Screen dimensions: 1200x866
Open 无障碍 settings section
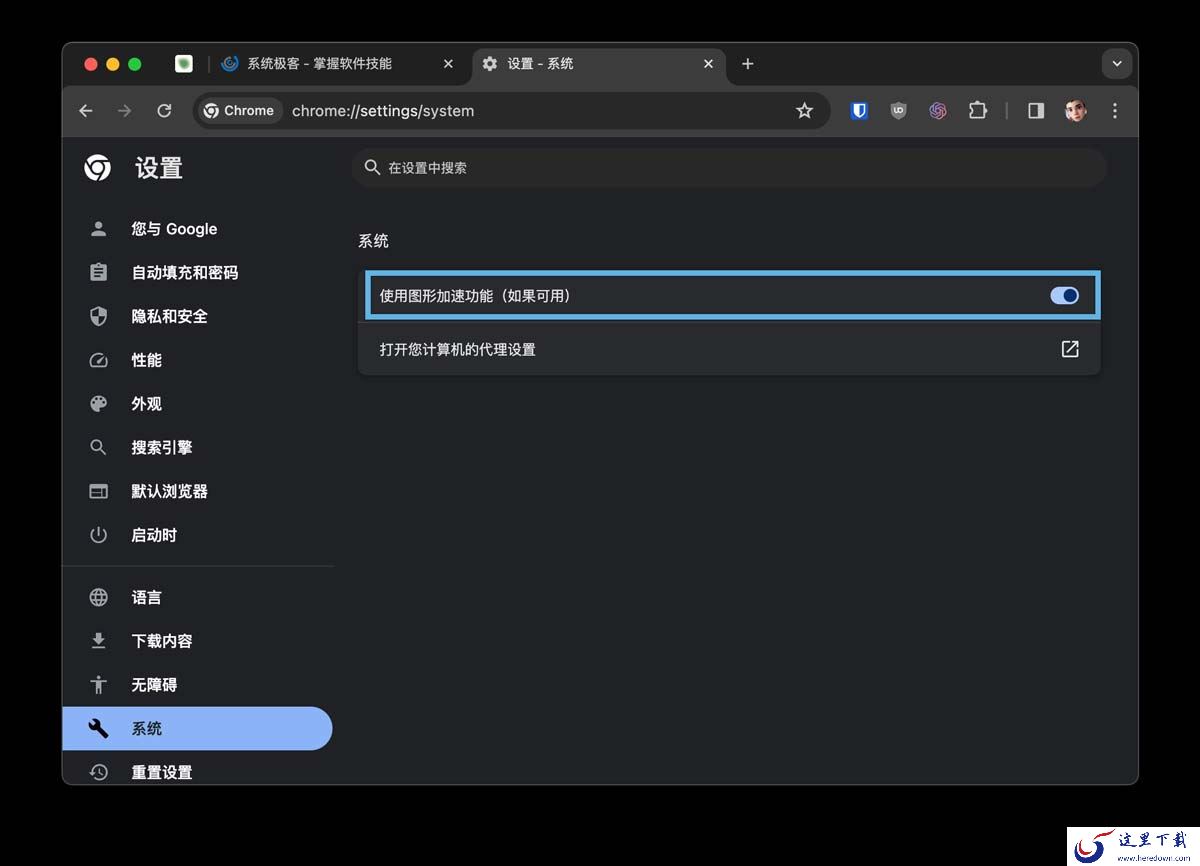click(197, 685)
